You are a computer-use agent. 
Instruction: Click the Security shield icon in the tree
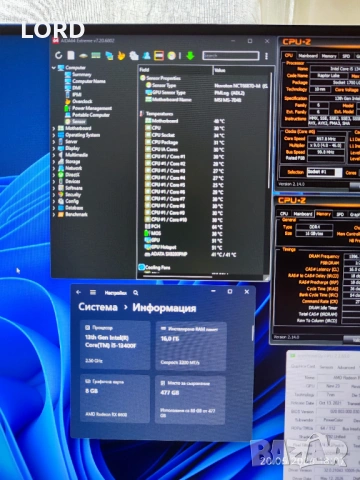click(61, 195)
